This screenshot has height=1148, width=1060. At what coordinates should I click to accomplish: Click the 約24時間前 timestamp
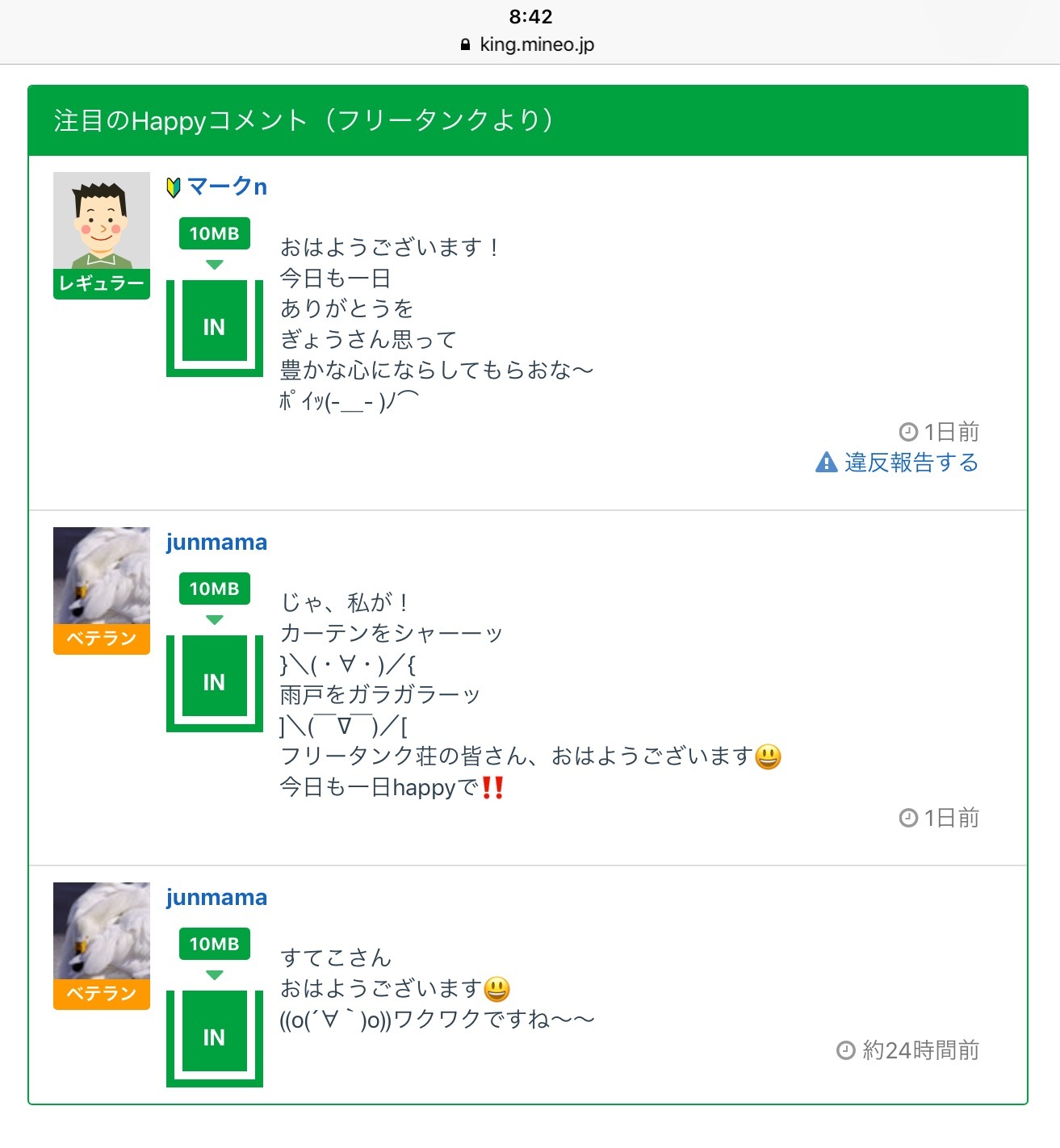point(920,1050)
